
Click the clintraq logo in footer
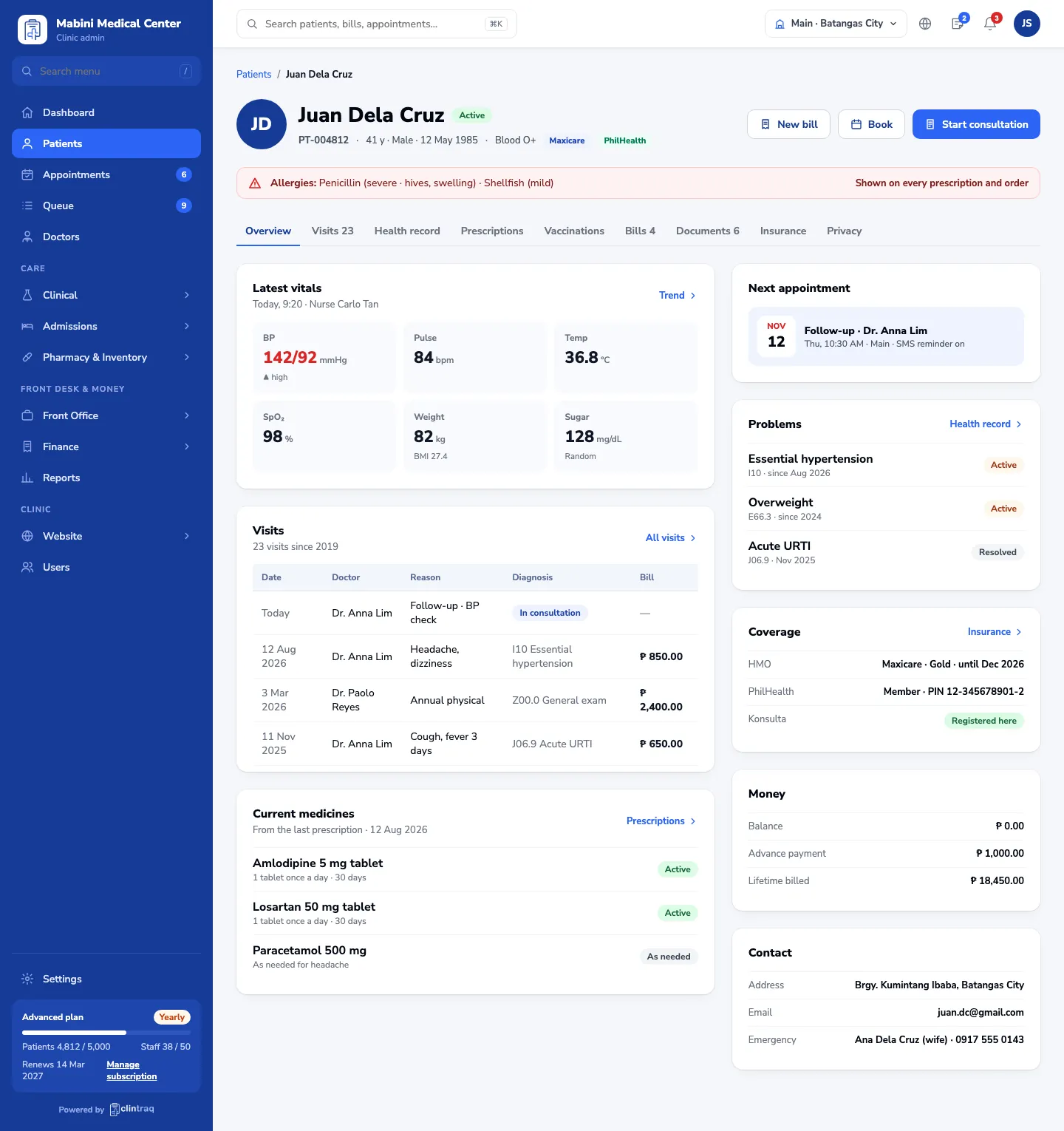pyautogui.click(x=132, y=1109)
